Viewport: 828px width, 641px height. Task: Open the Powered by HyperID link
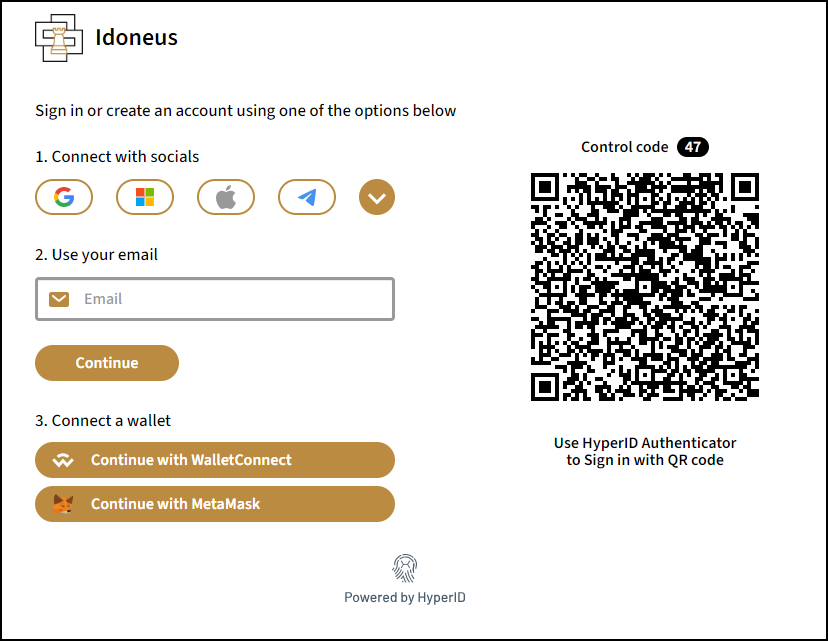tap(405, 597)
